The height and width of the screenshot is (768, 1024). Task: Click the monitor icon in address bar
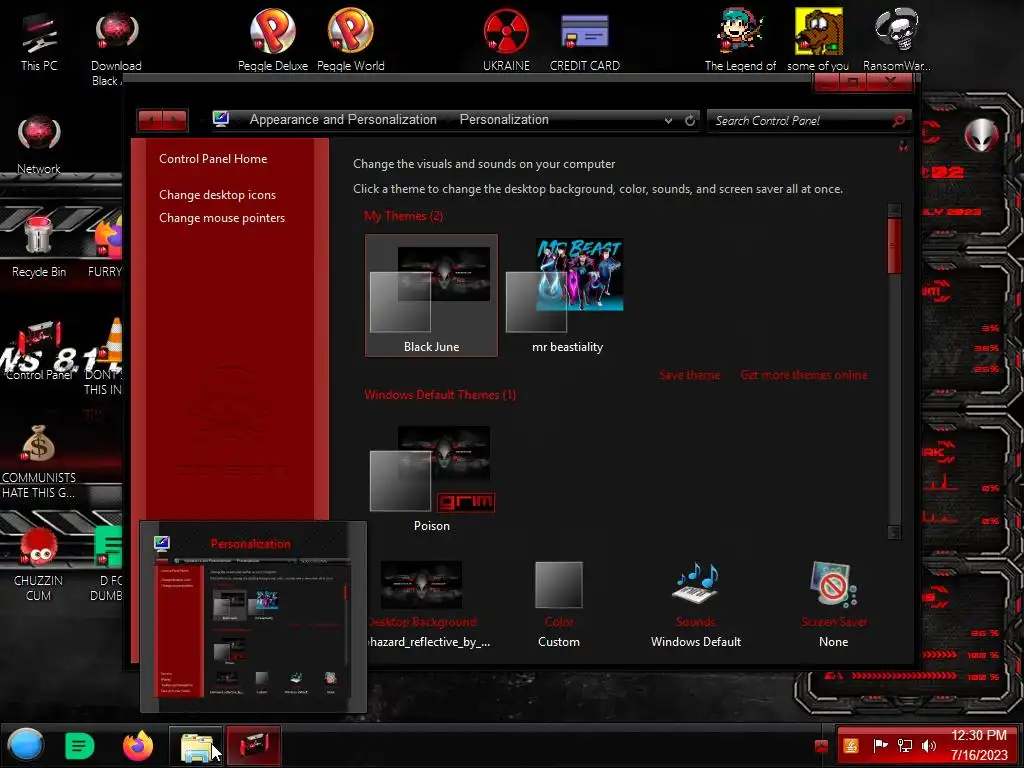[221, 119]
